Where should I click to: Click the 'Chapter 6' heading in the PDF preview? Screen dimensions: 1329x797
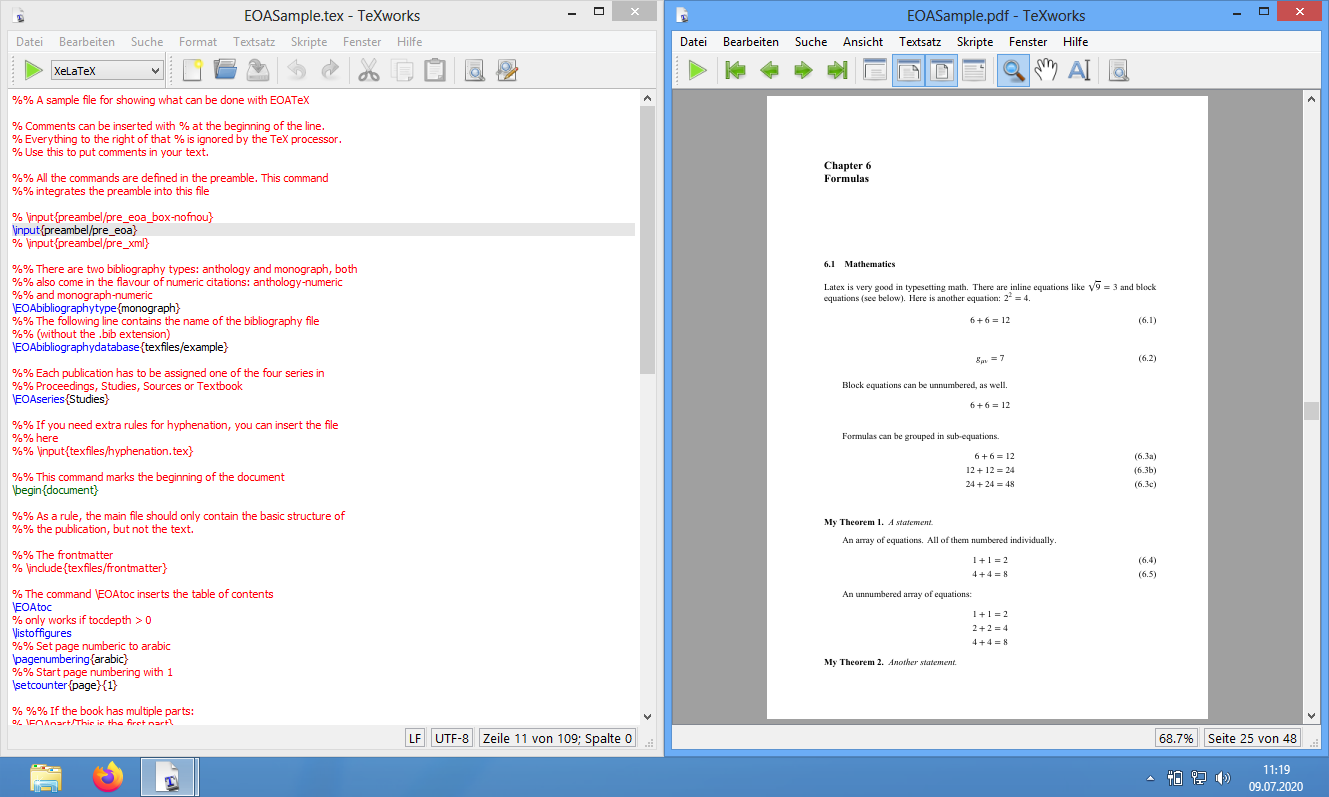pos(847,166)
